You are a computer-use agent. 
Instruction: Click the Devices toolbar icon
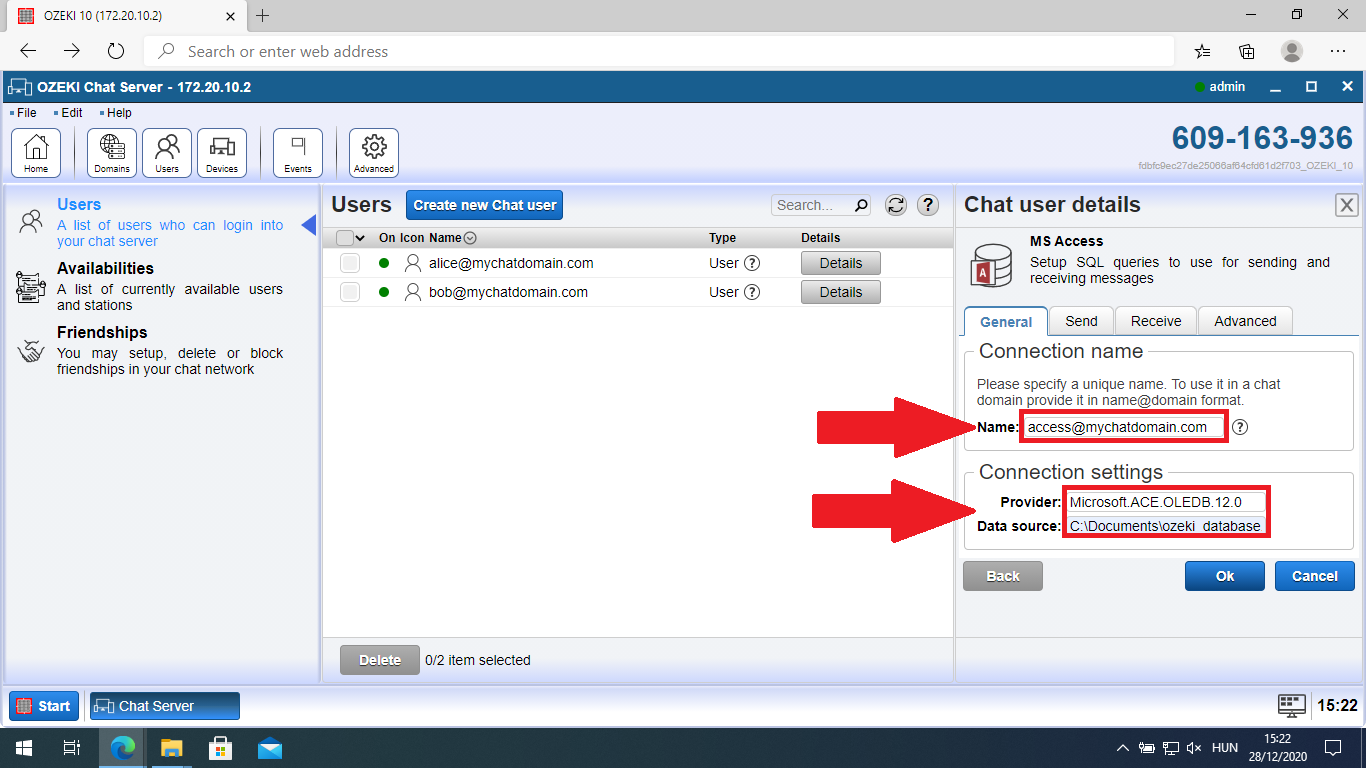pos(222,153)
